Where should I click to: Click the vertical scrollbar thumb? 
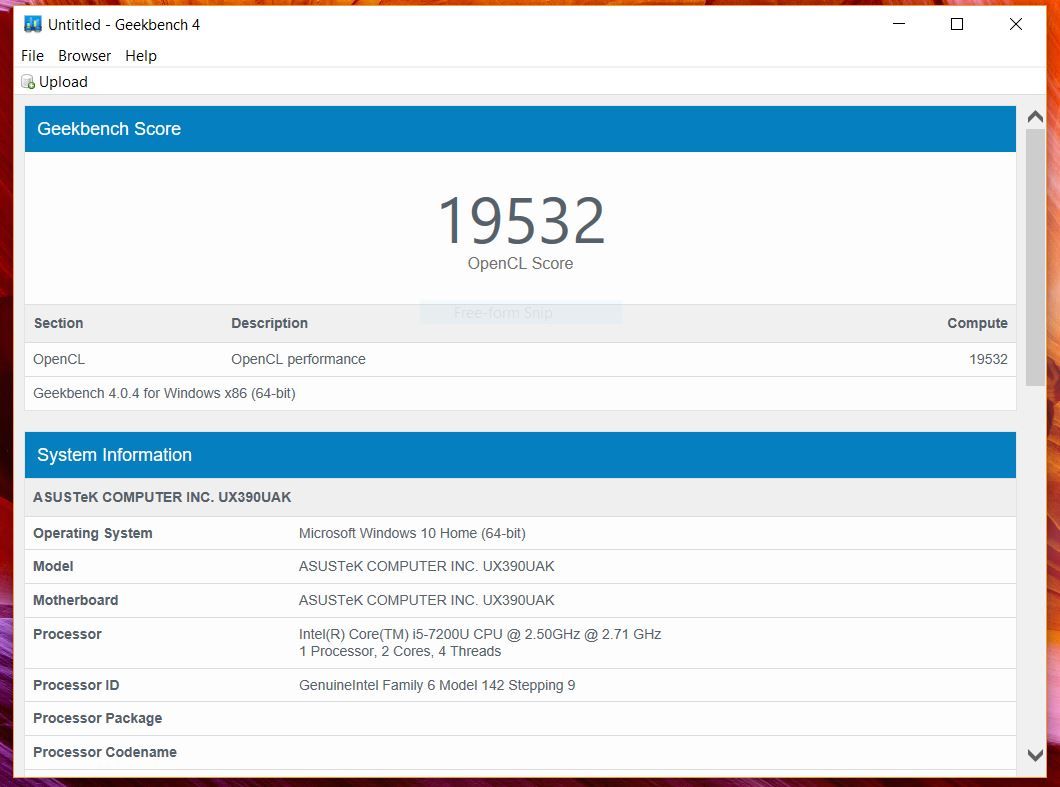pos(1035,257)
